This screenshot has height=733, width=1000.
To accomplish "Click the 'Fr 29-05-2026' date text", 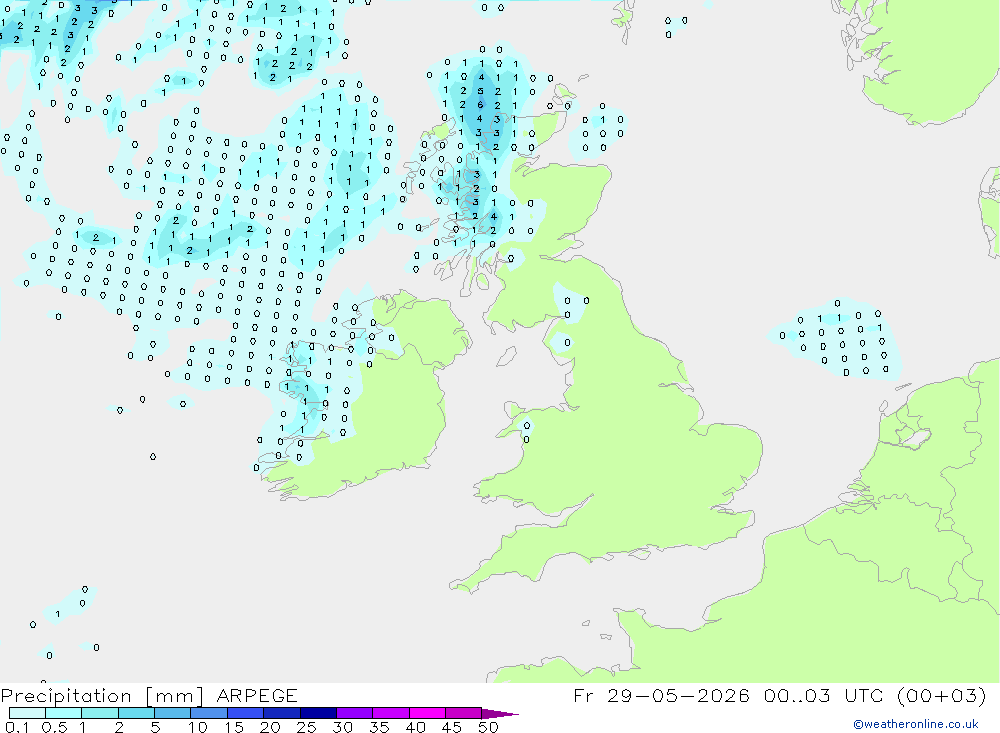I will coord(661,695).
